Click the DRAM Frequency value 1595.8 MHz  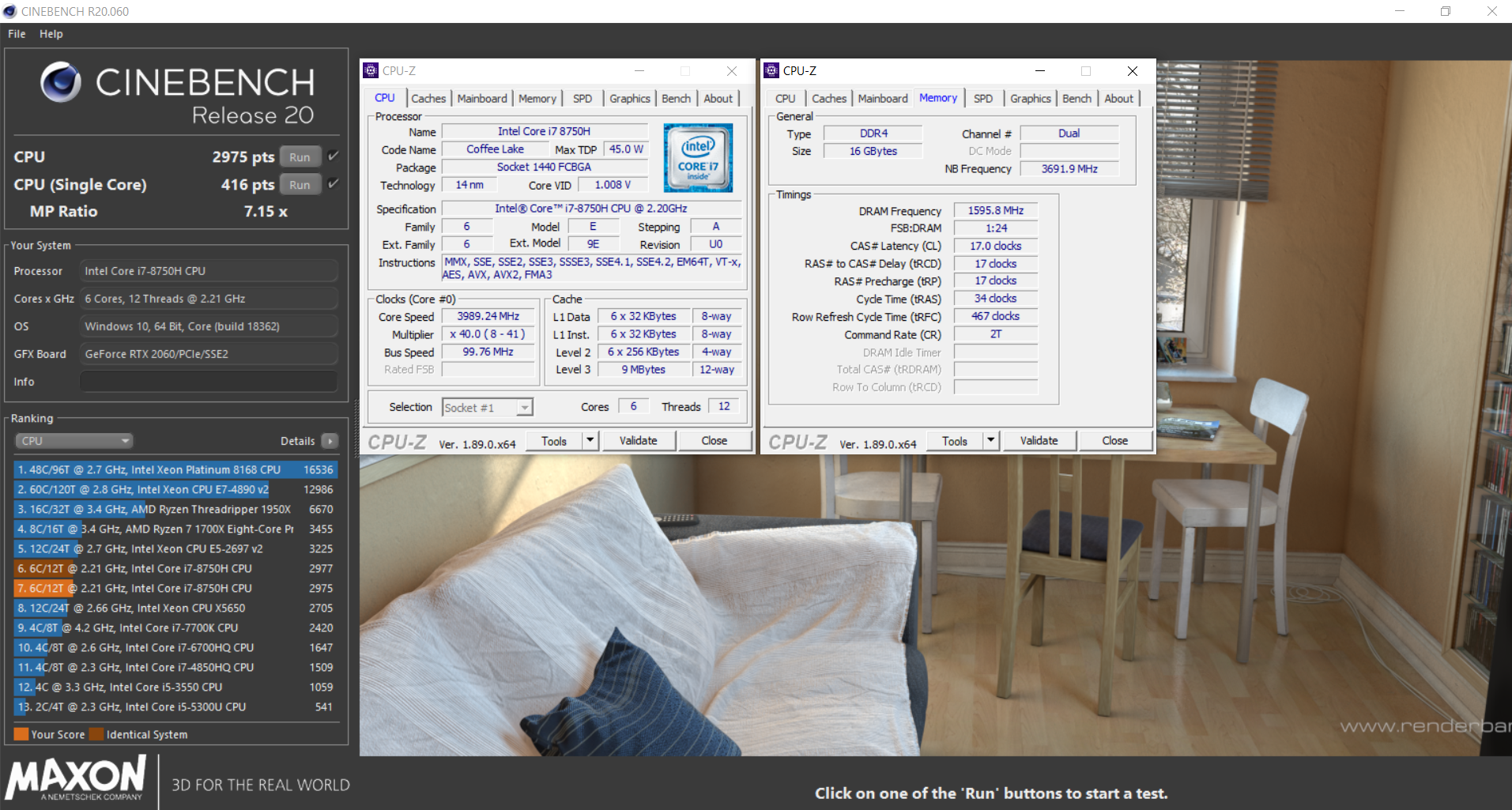[x=996, y=210]
